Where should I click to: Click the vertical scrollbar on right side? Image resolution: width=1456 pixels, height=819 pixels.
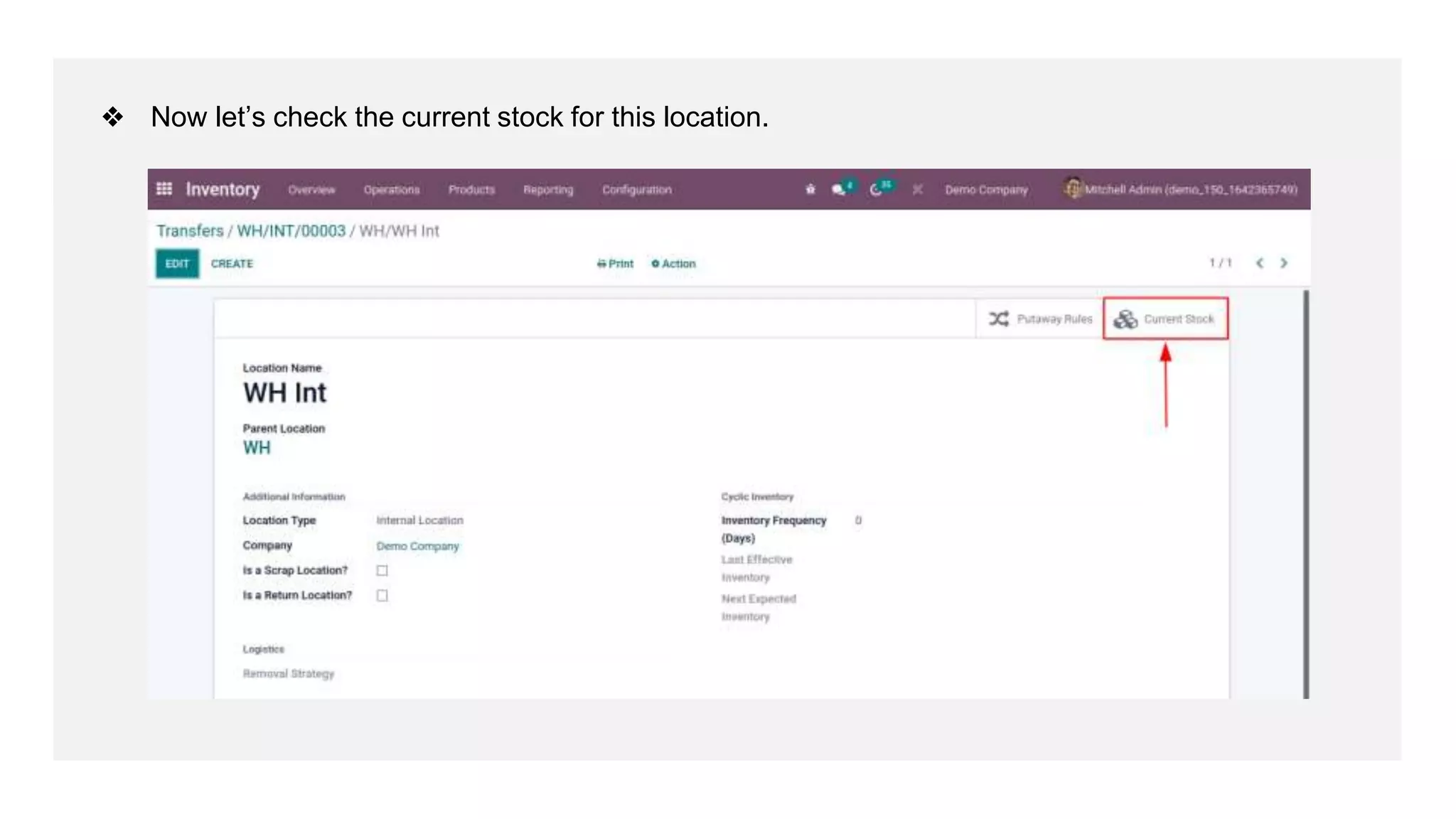1306,494
